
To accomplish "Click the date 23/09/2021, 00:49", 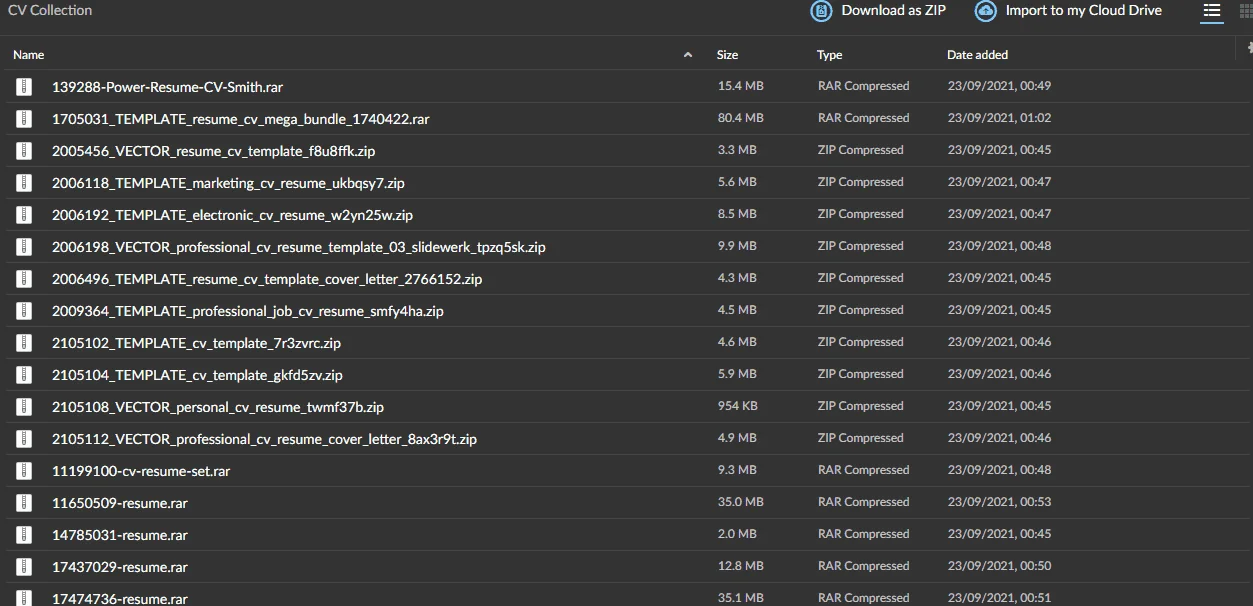I will pos(999,86).
